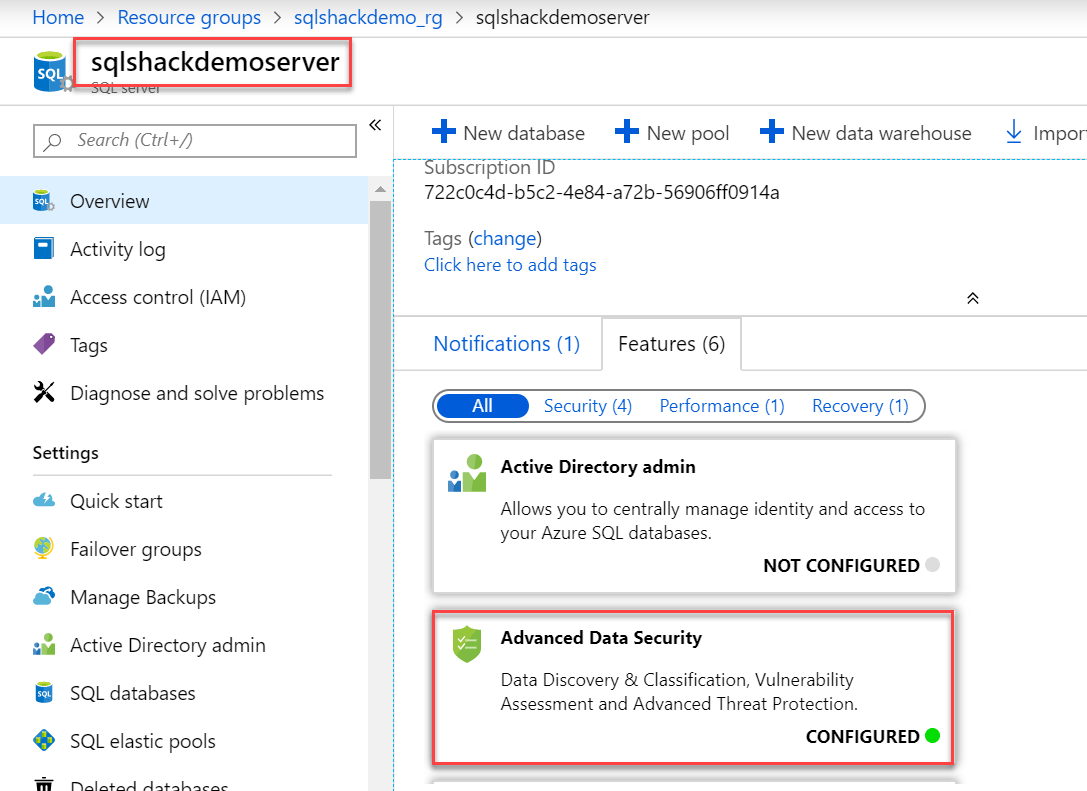The image size is (1087, 791).
Task: Create a New database
Action: tap(509, 132)
